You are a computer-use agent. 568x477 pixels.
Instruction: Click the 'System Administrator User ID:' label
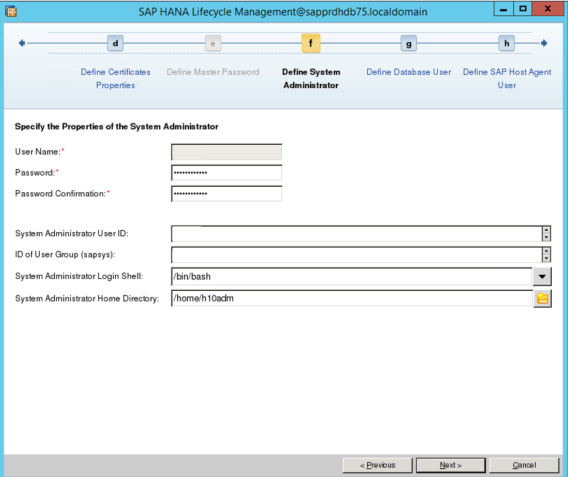click(72, 234)
